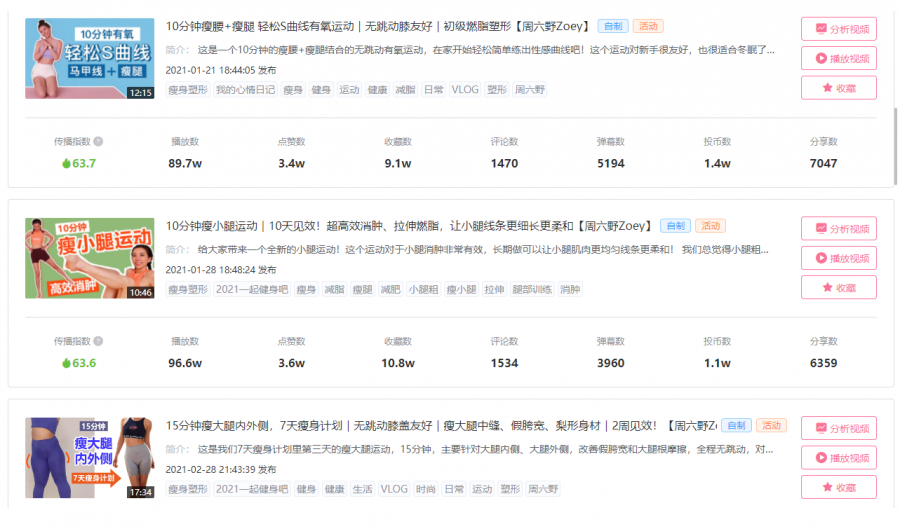The width and height of the screenshot is (900, 529).
Task: Select 消肿 tag in second video
Action: [x=570, y=289]
